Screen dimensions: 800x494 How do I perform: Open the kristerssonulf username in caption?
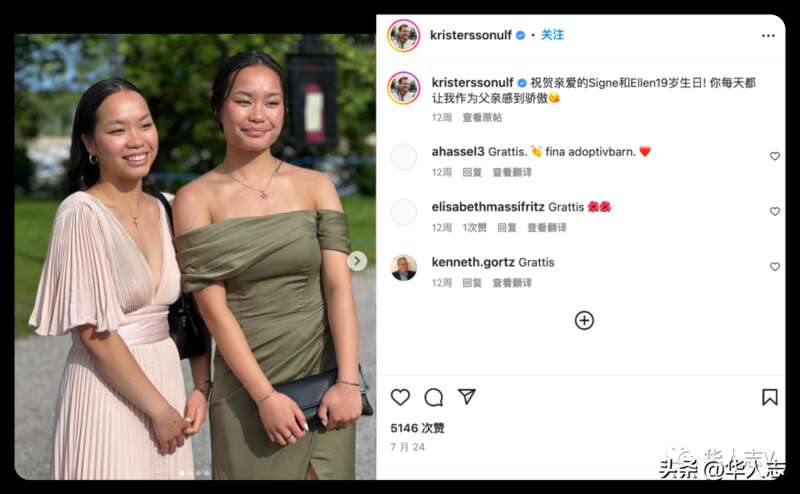point(472,83)
